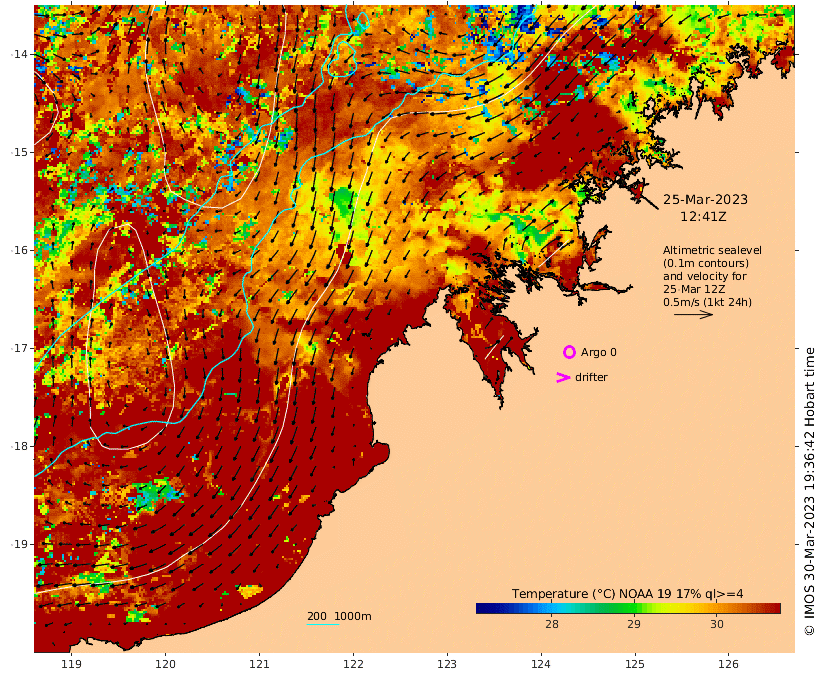Click the longitude axis label '124'
This screenshot has height=680, width=820.
click(x=541, y=664)
